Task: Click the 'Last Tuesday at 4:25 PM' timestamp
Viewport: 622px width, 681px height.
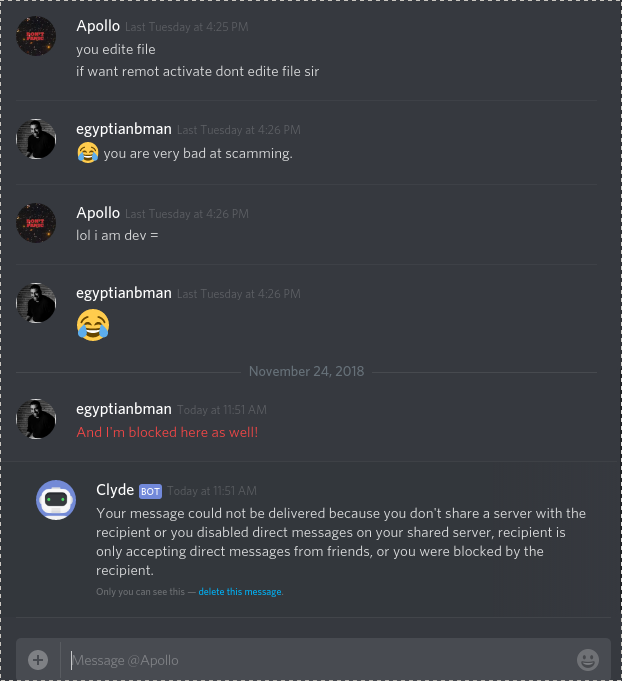Action: click(187, 27)
